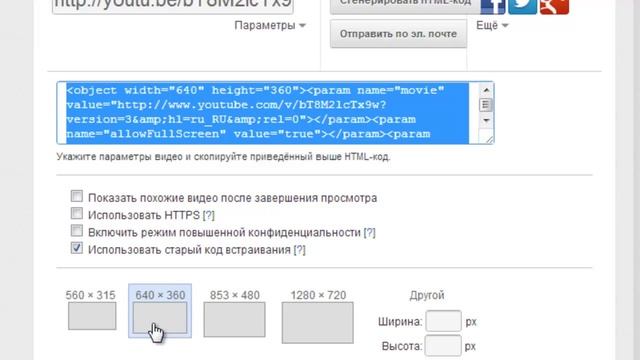Click the code box scroll up arrow
The width and height of the screenshot is (640, 360).
[486, 90]
